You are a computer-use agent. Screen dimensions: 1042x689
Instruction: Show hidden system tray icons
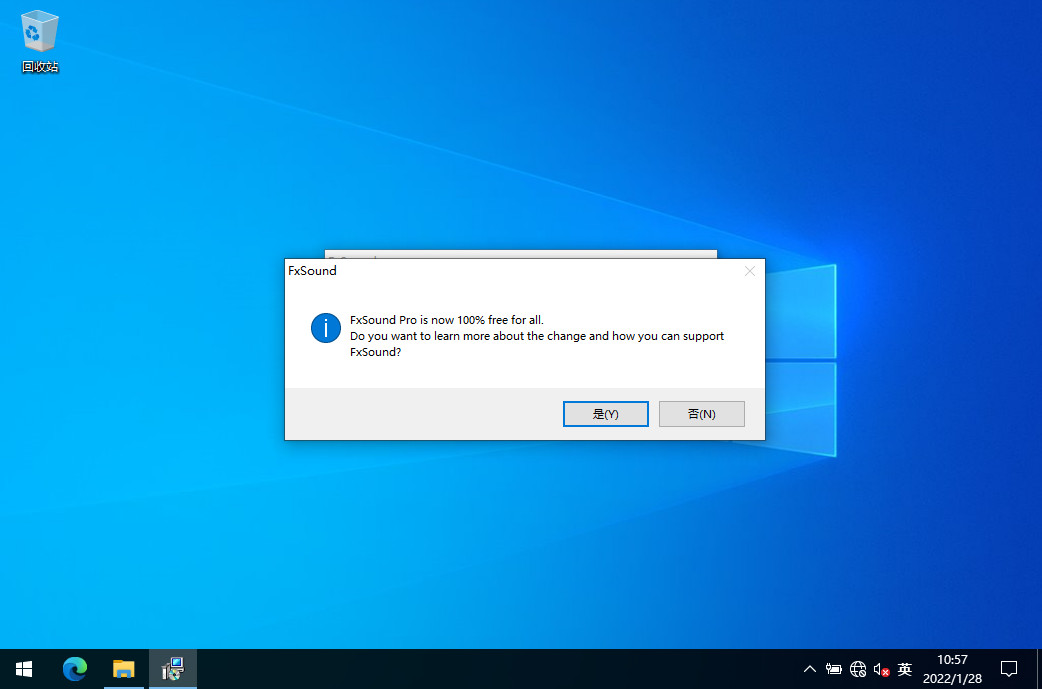(809, 669)
